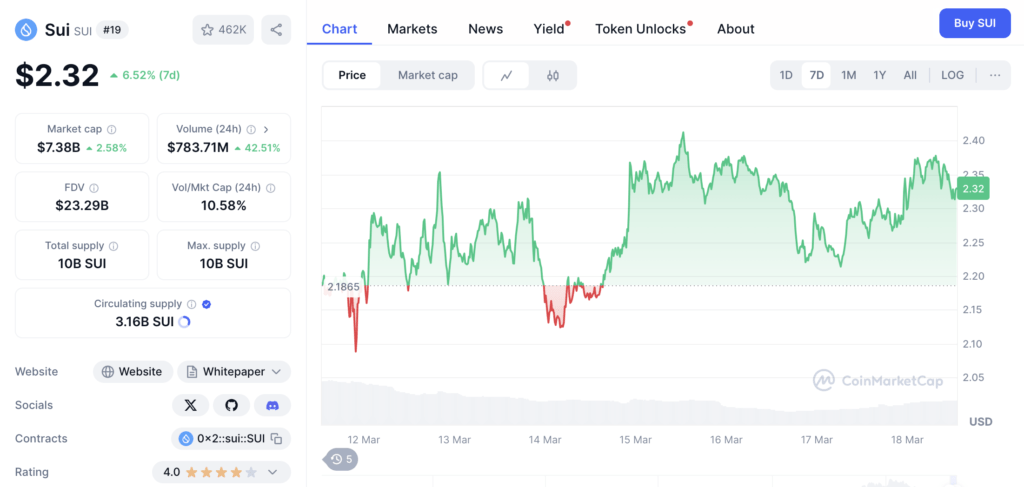Open the Discord social link
The width and height of the screenshot is (1024, 487).
tap(272, 405)
